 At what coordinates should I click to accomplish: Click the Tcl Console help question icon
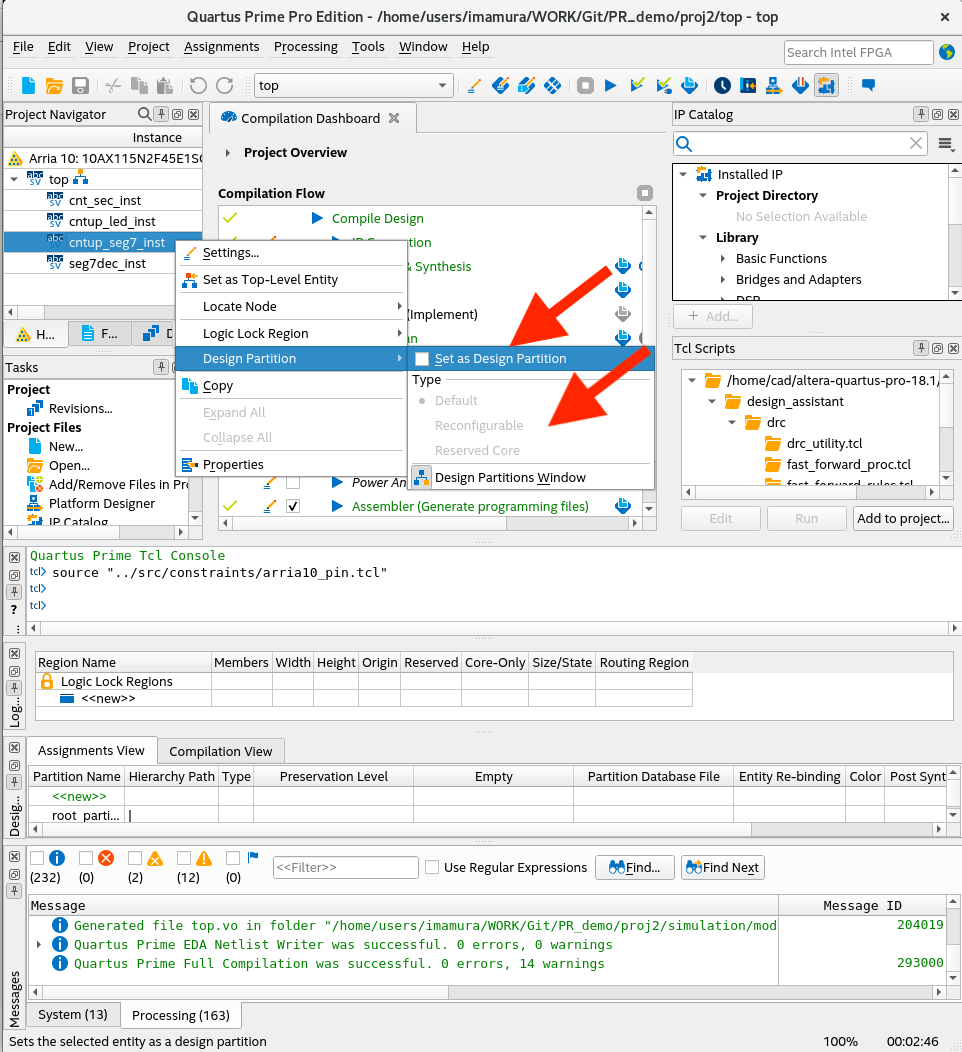click(13, 610)
